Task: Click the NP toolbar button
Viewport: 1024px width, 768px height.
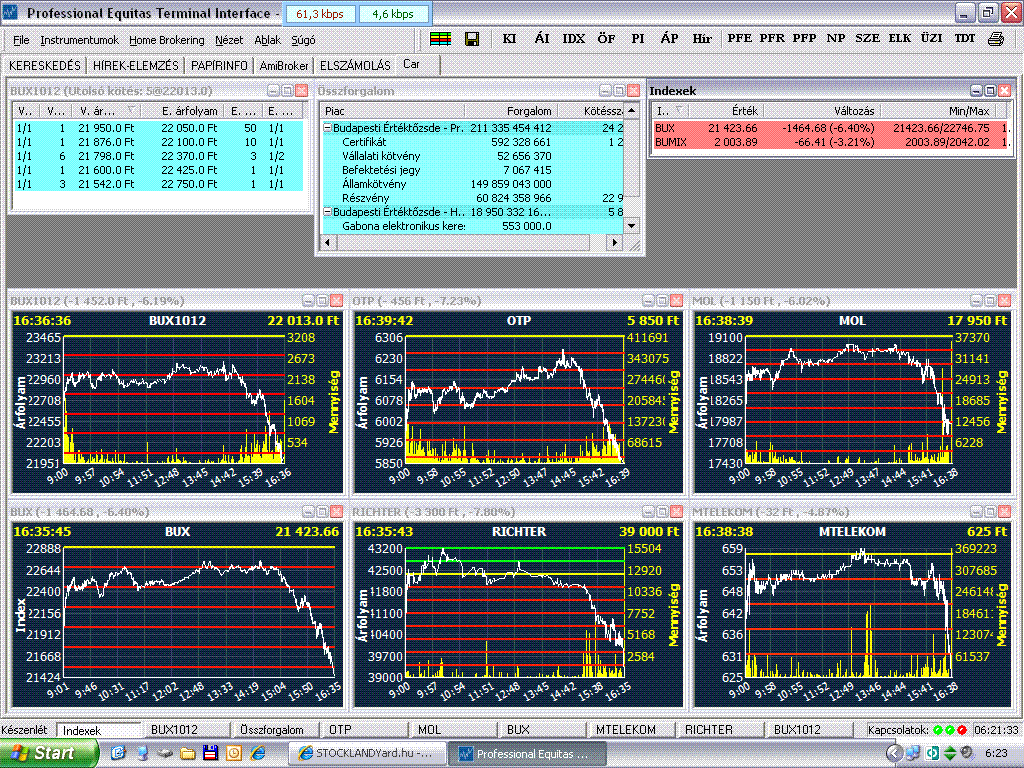Action: pos(836,39)
